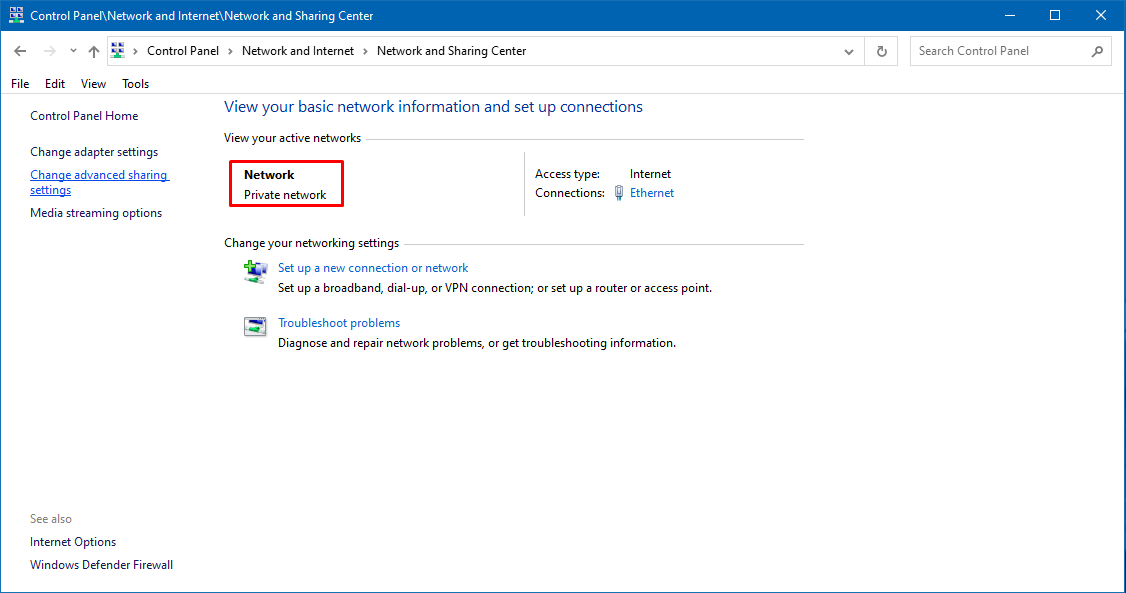Click the Troubleshoot problems icon
The image size is (1126, 593).
click(255, 327)
